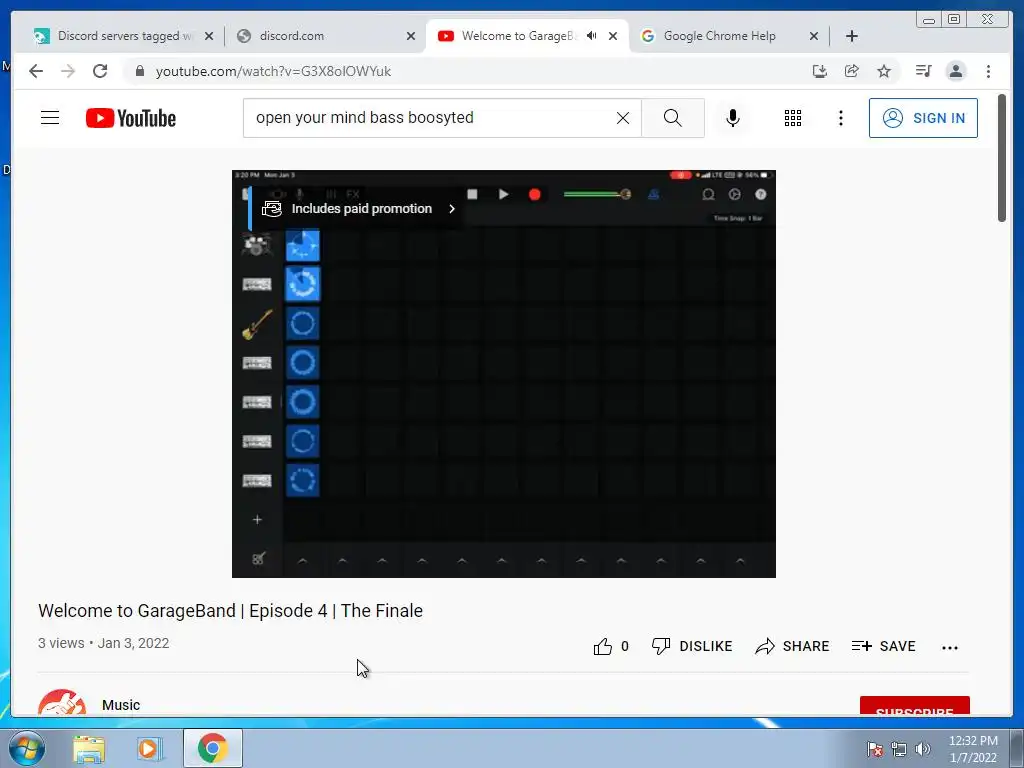This screenshot has height=768, width=1024.
Task: Click the stop square in the video
Action: tap(472, 194)
